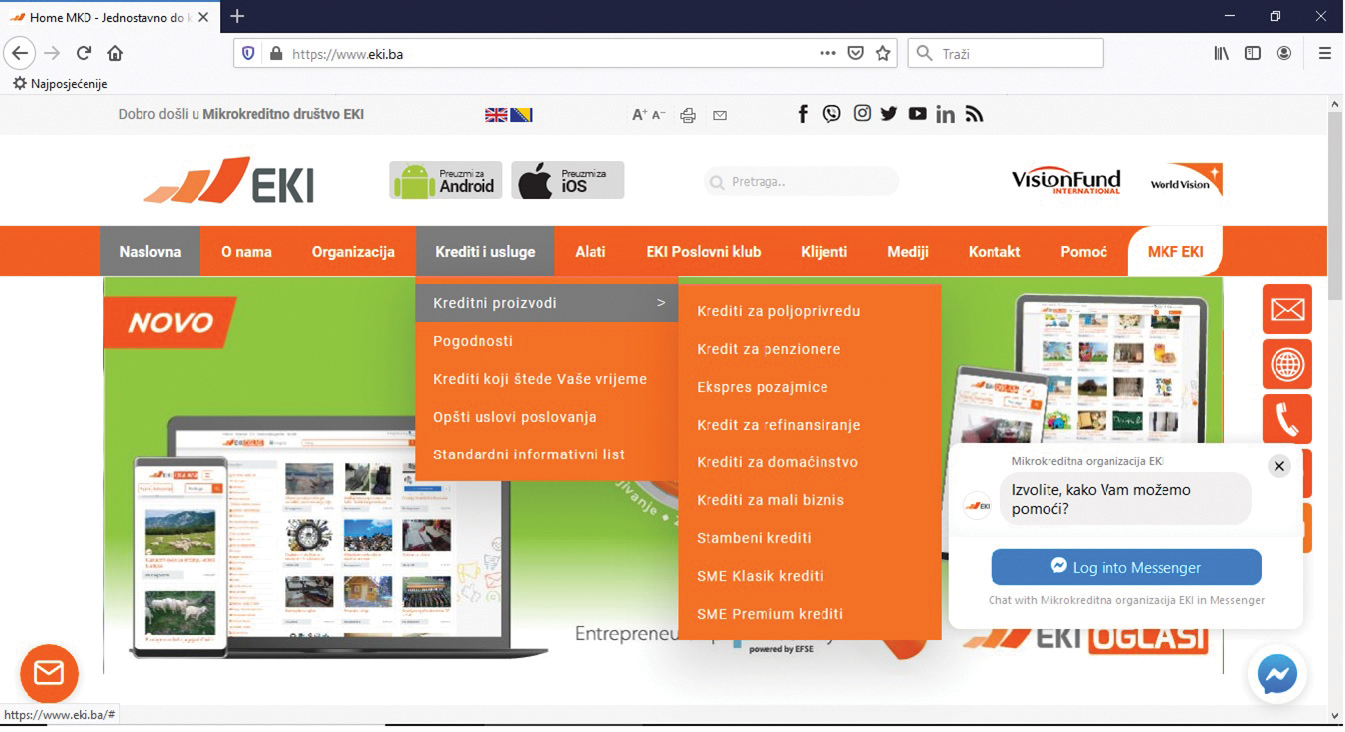Open the Klijenti menu
1345x732 pixels.
pos(824,251)
